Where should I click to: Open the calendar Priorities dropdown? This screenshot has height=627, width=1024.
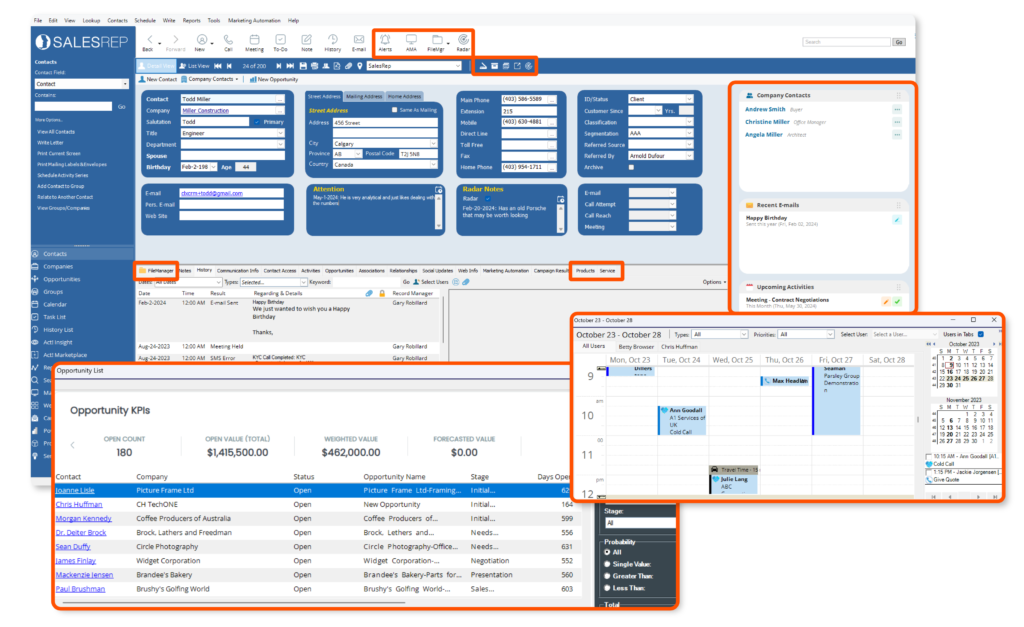click(830, 334)
